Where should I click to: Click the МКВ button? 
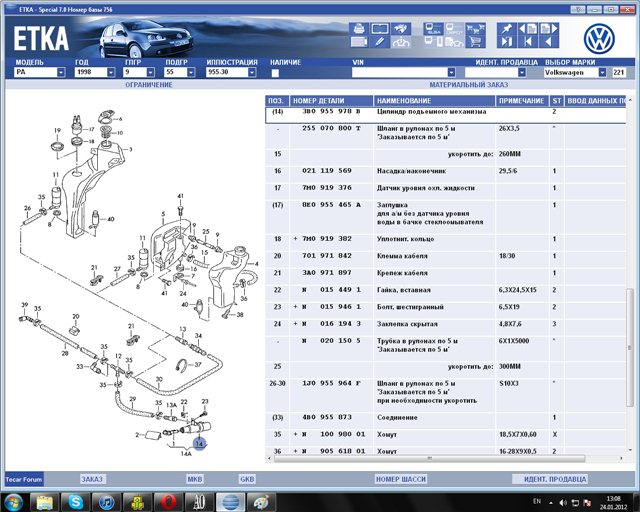(194, 479)
